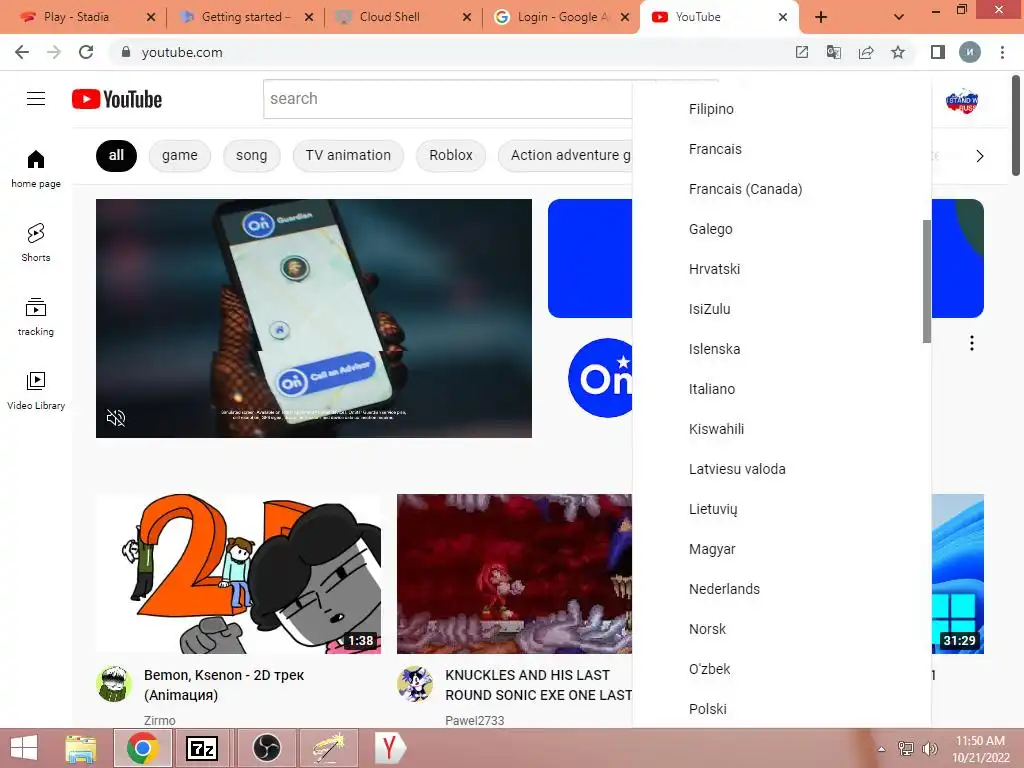Viewport: 1024px width, 768px height.
Task: Open Shorts from the sidebar
Action: pos(36,242)
